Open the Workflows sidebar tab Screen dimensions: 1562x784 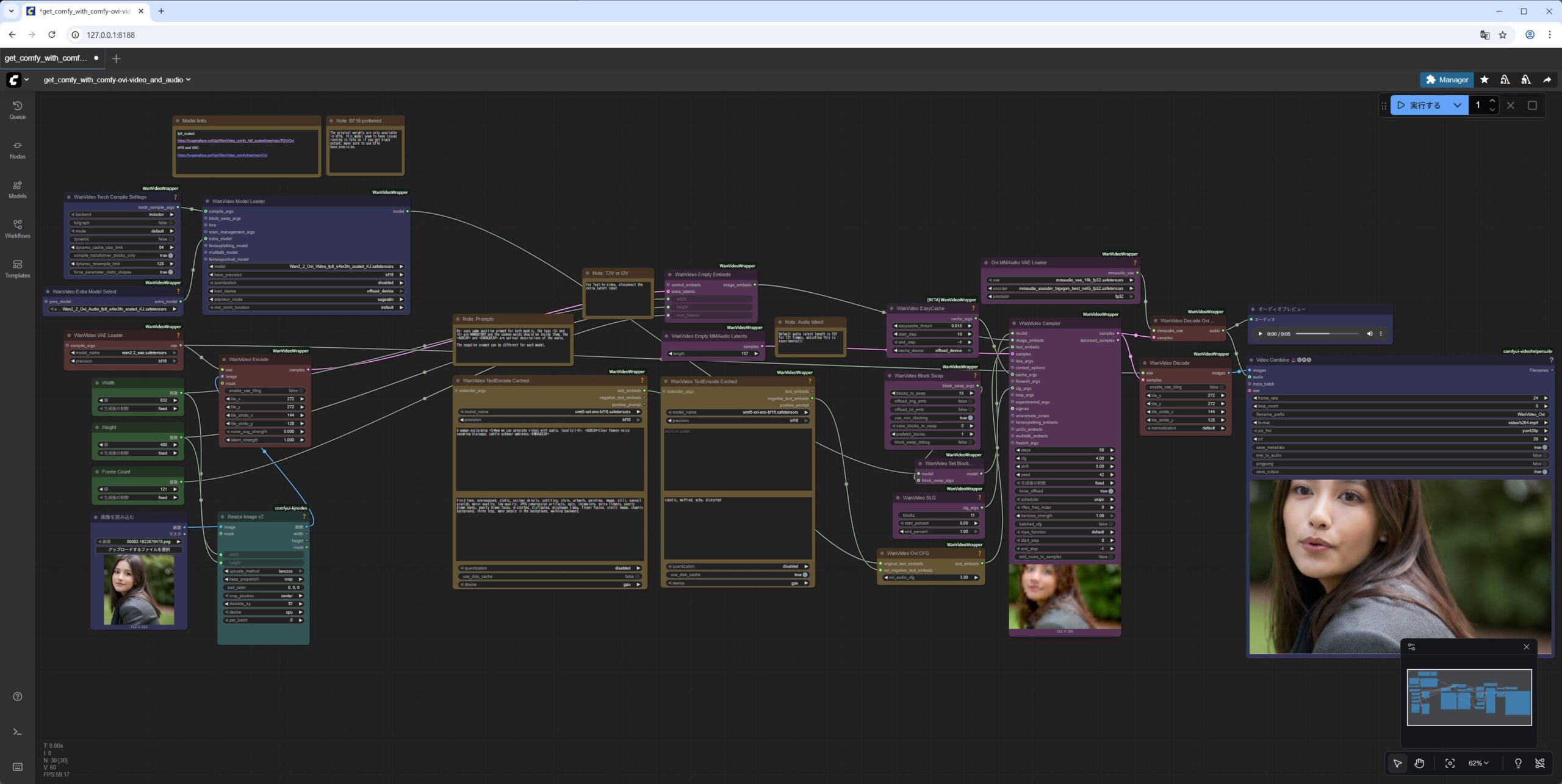(17, 229)
